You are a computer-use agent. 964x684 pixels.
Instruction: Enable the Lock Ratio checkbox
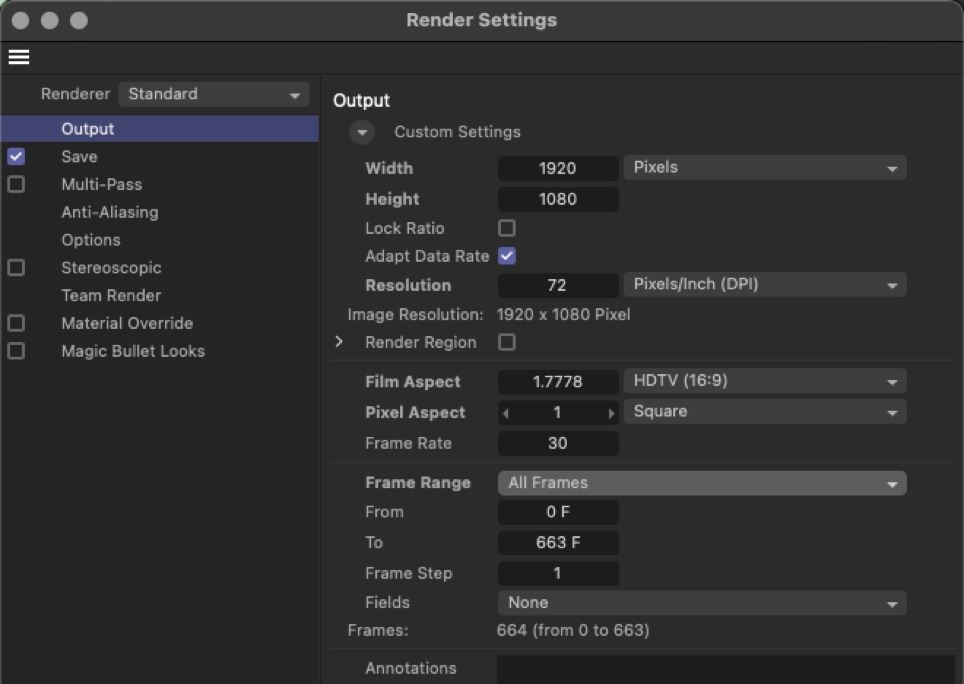507,228
